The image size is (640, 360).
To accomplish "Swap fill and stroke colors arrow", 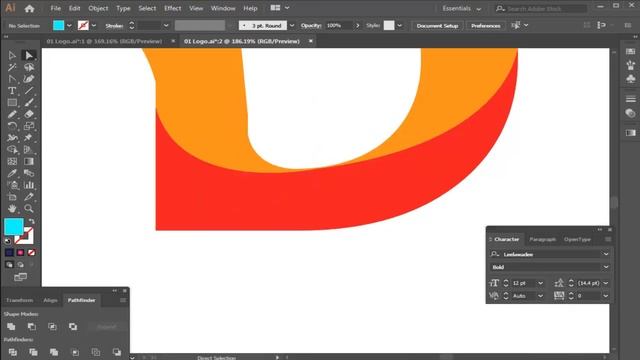I will tap(31, 221).
